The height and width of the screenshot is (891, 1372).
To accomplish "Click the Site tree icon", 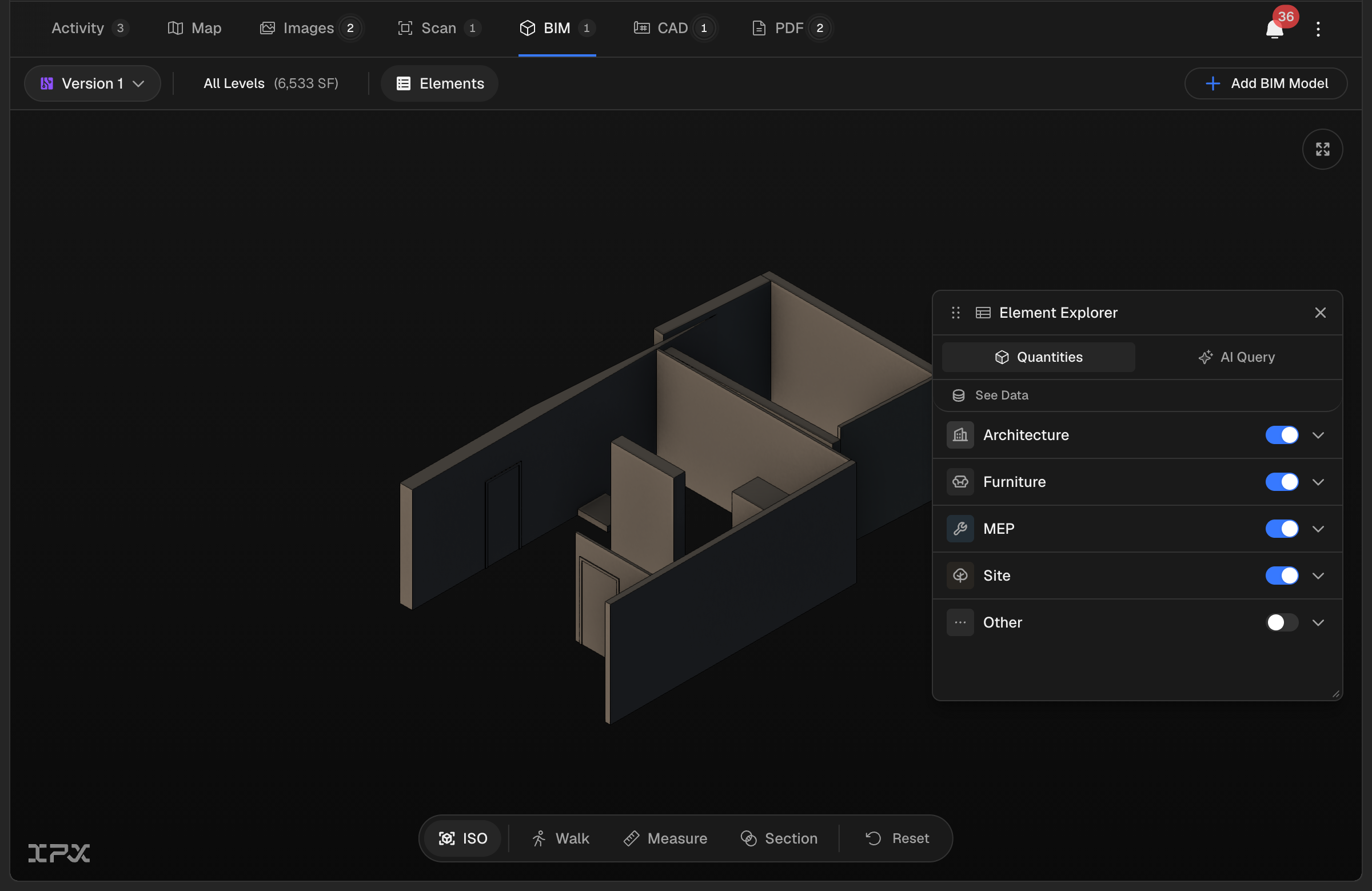I will click(960, 575).
